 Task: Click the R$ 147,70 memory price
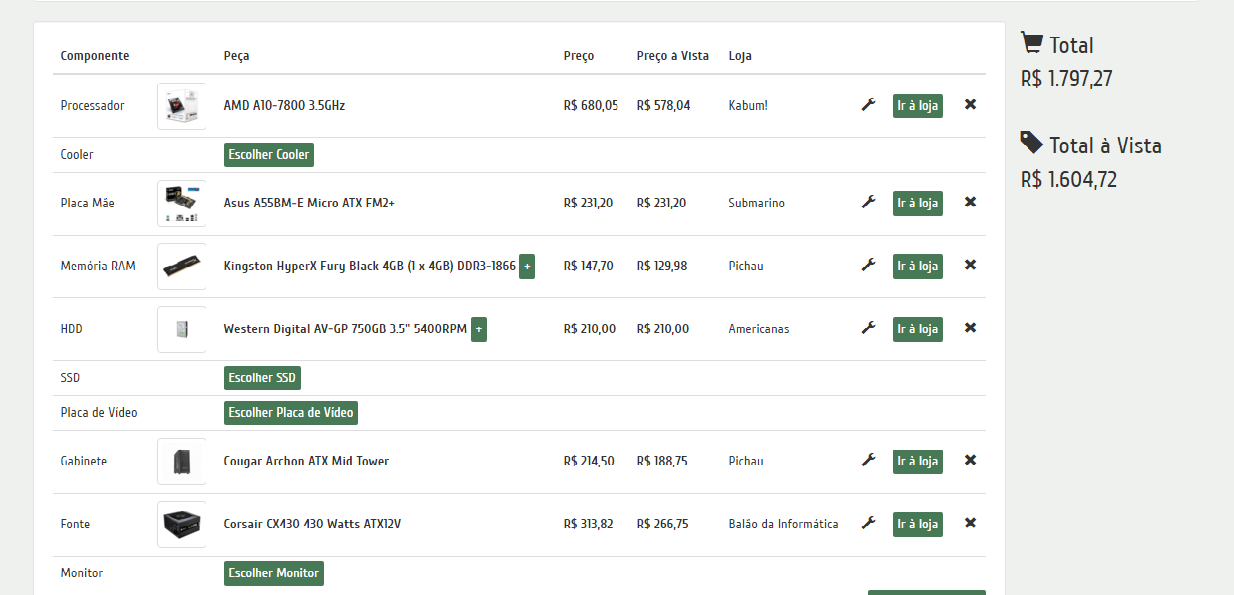[589, 266]
